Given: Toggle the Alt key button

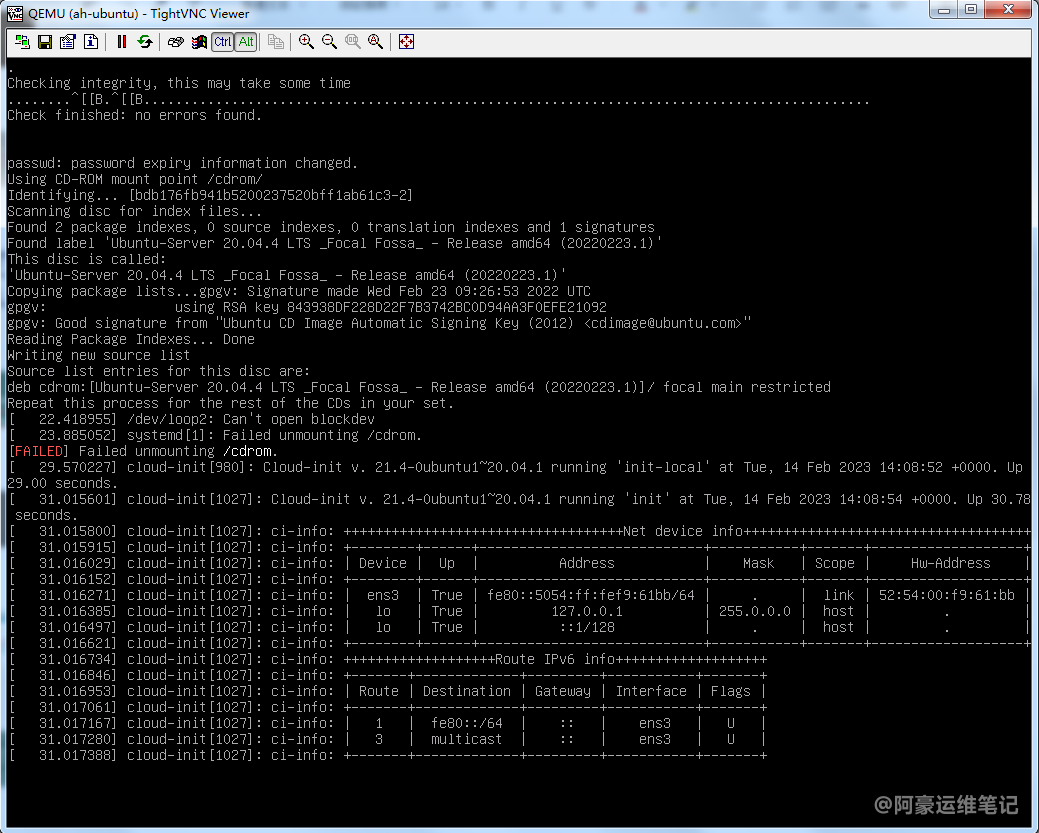Looking at the screenshot, I should pos(246,42).
